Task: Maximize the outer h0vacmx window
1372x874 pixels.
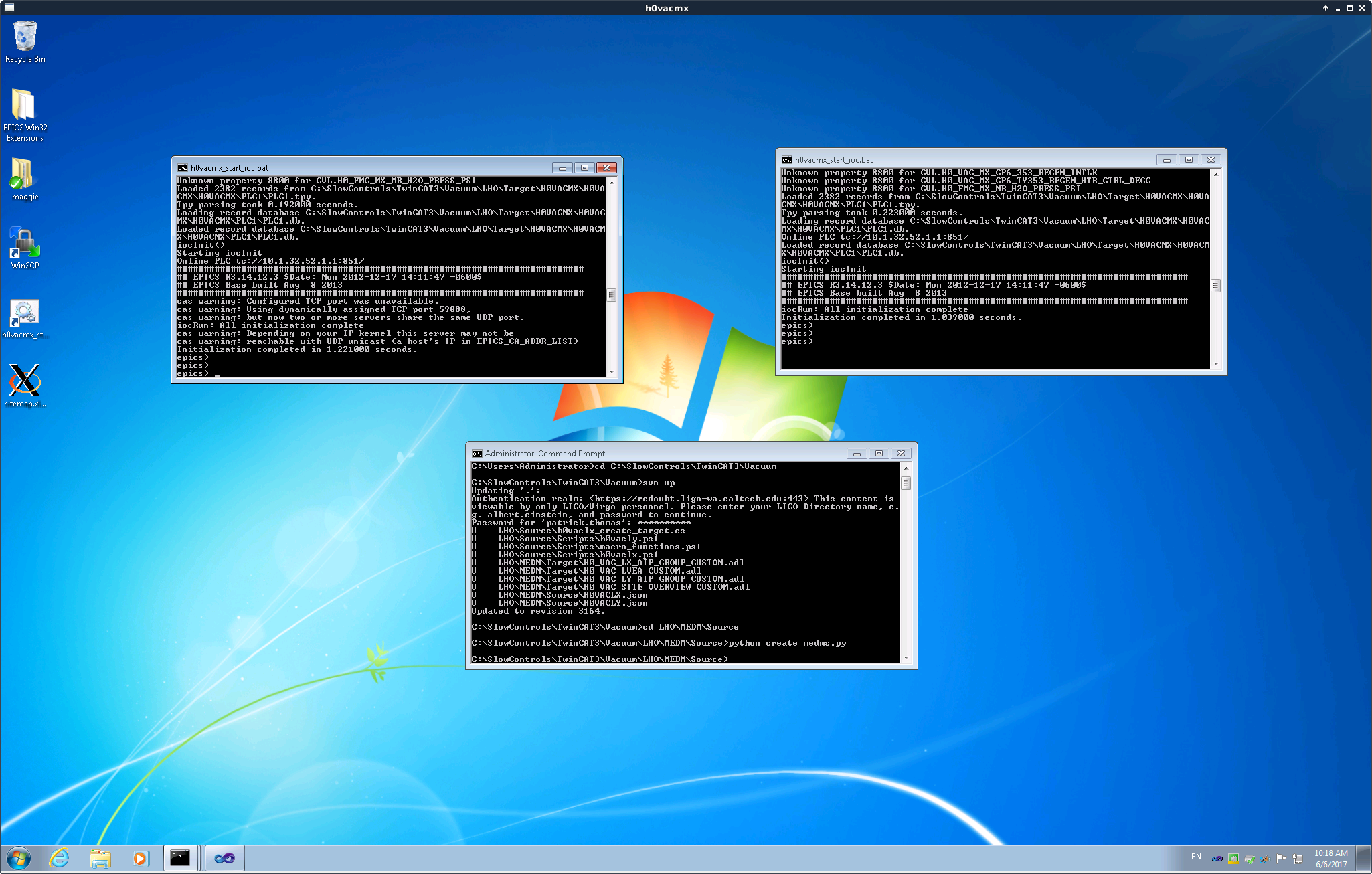Action: [1349, 8]
